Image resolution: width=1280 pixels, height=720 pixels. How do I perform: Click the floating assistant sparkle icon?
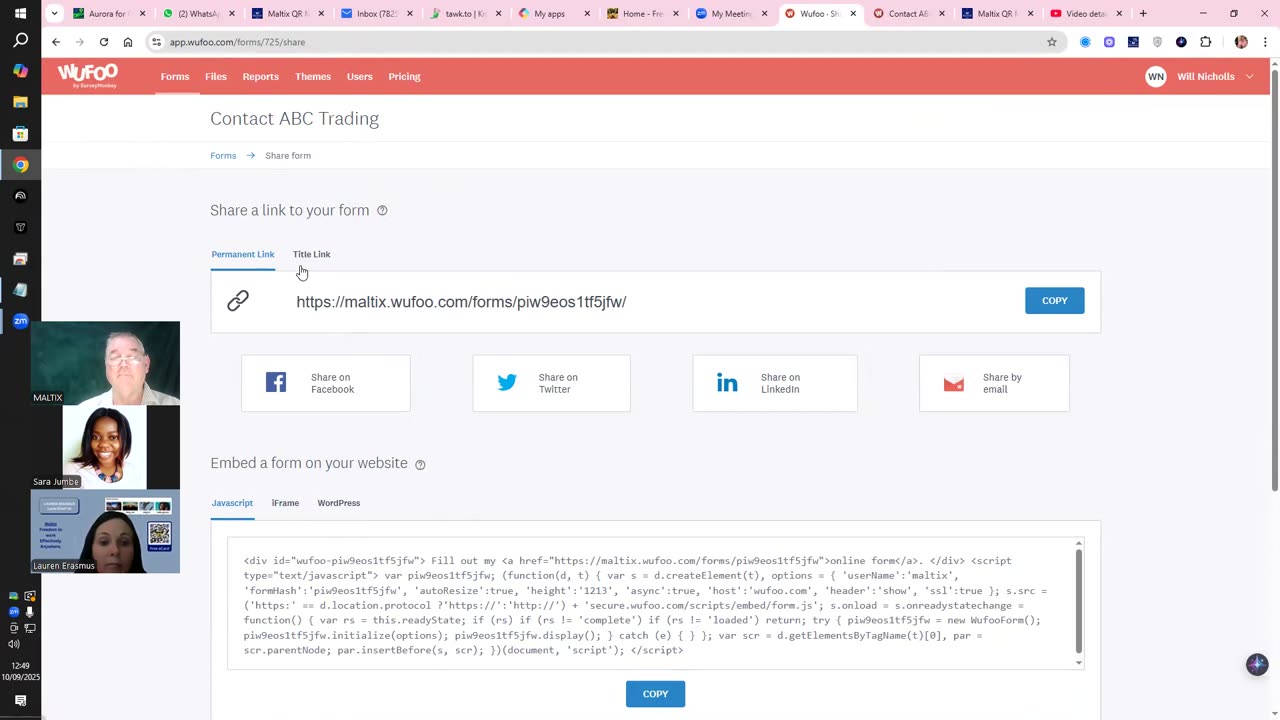point(1257,664)
